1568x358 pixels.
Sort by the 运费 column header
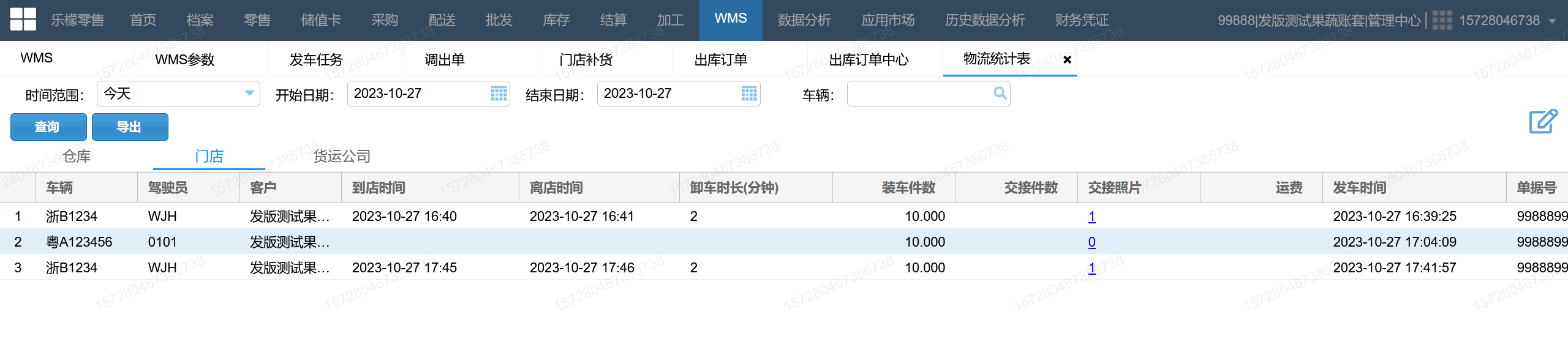coord(1262,187)
